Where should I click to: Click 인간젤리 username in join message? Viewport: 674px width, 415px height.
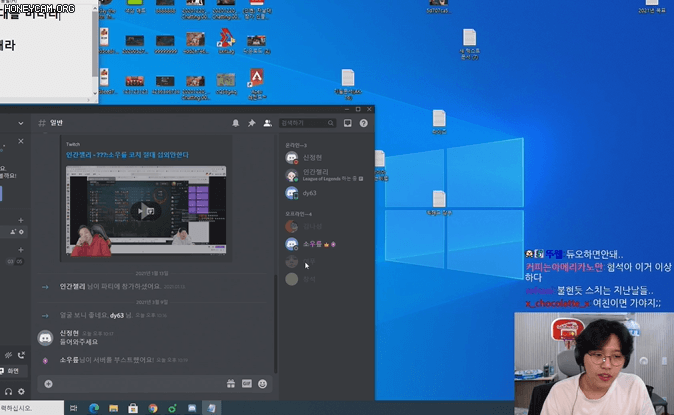pyautogui.click(x=72, y=286)
